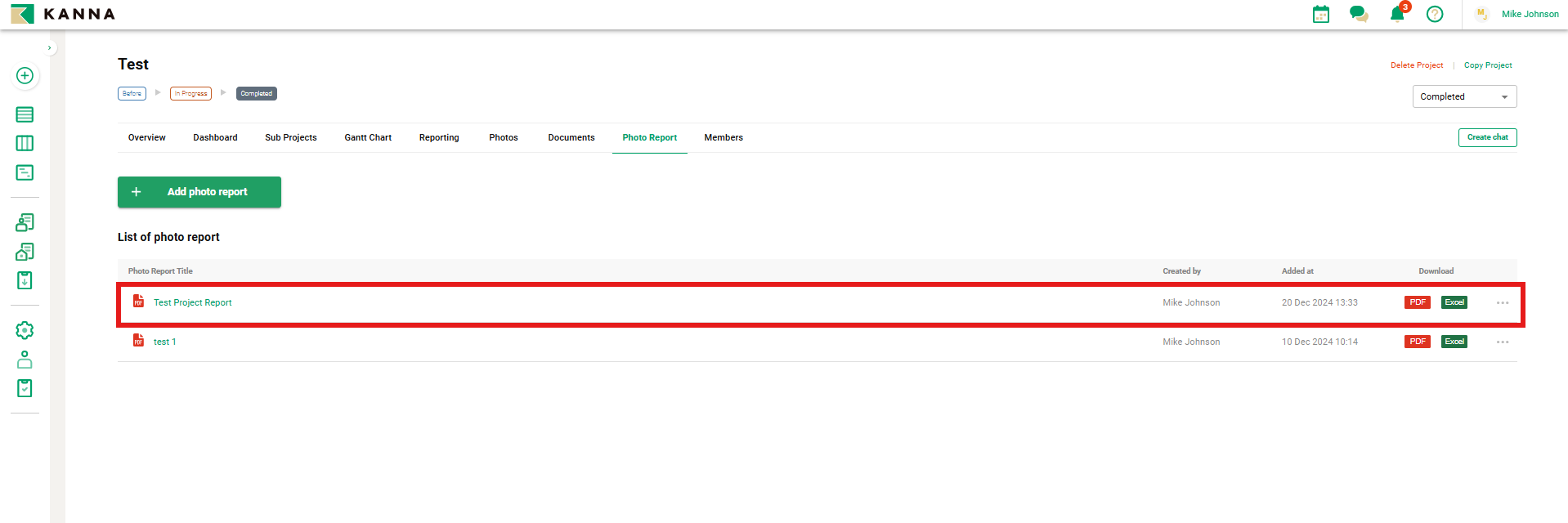The height and width of the screenshot is (523, 1568).
Task: Switch to the Documents tab
Action: pyautogui.click(x=571, y=137)
